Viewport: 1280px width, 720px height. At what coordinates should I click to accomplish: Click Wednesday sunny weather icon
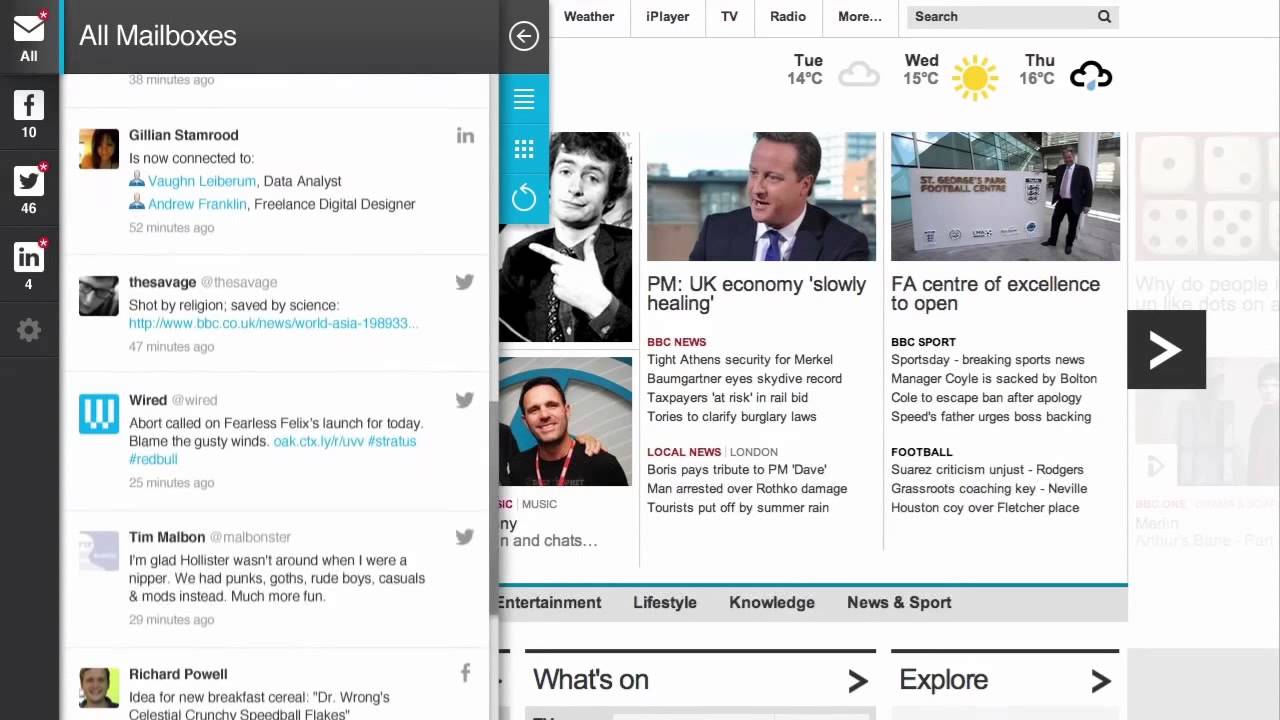(975, 77)
